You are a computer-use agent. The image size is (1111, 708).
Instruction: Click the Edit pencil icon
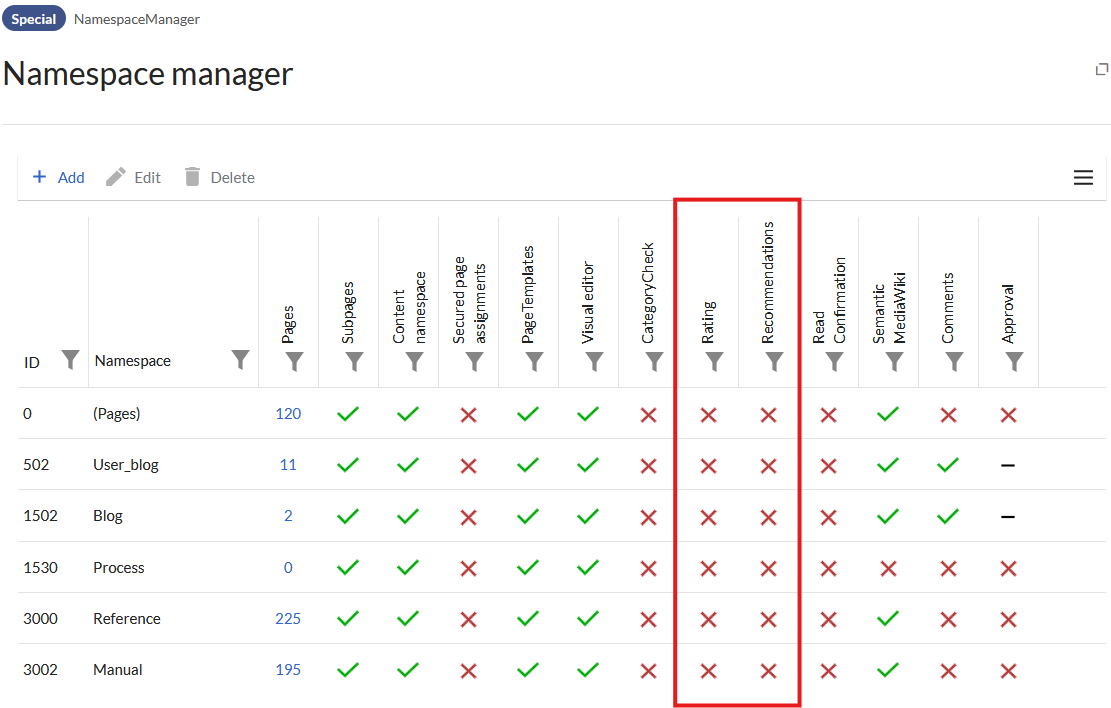click(x=116, y=177)
